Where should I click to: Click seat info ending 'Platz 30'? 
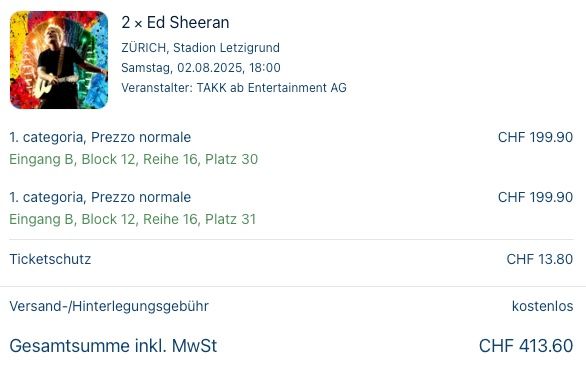pos(134,159)
